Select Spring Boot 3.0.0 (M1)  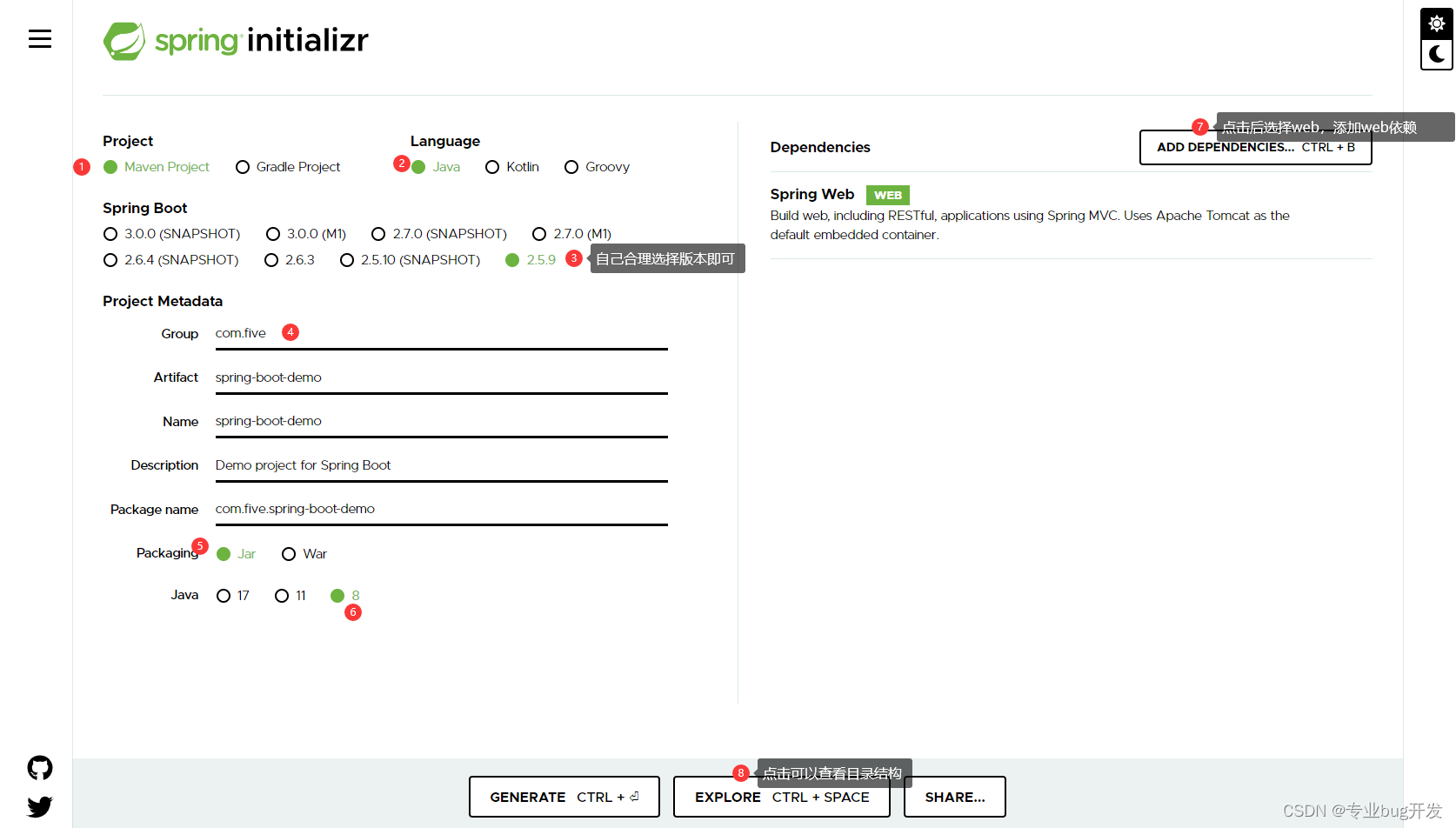pos(306,234)
